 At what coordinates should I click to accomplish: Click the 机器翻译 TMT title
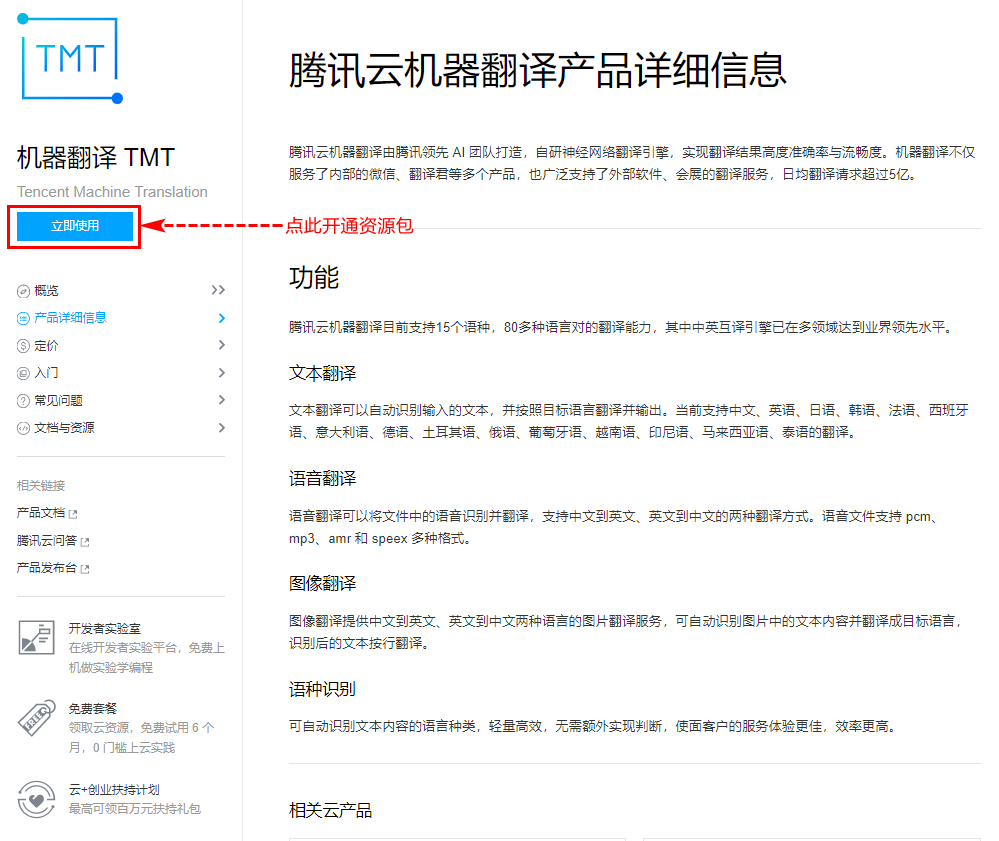(96, 157)
